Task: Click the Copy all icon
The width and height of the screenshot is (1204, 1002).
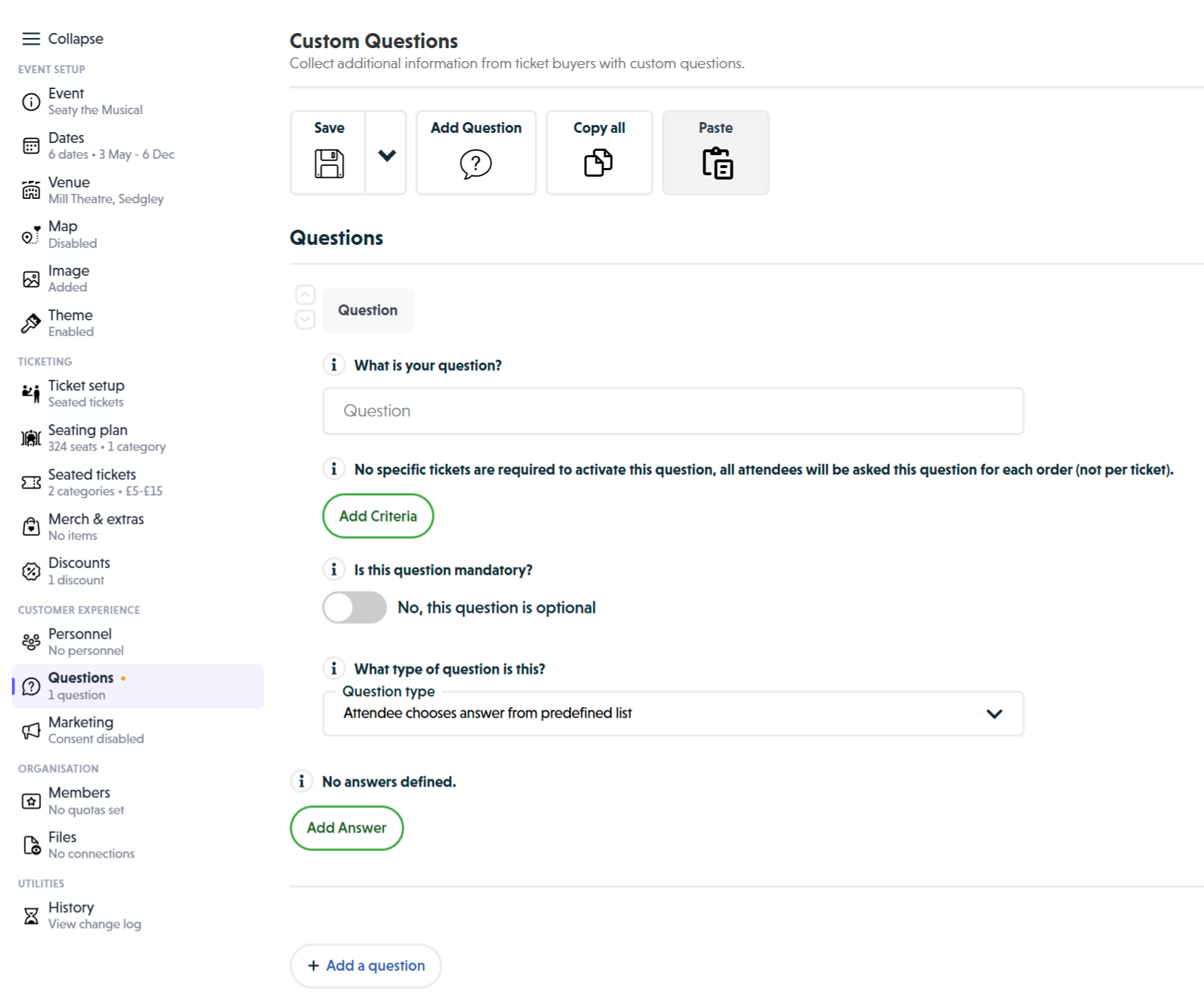Action: coord(598,164)
